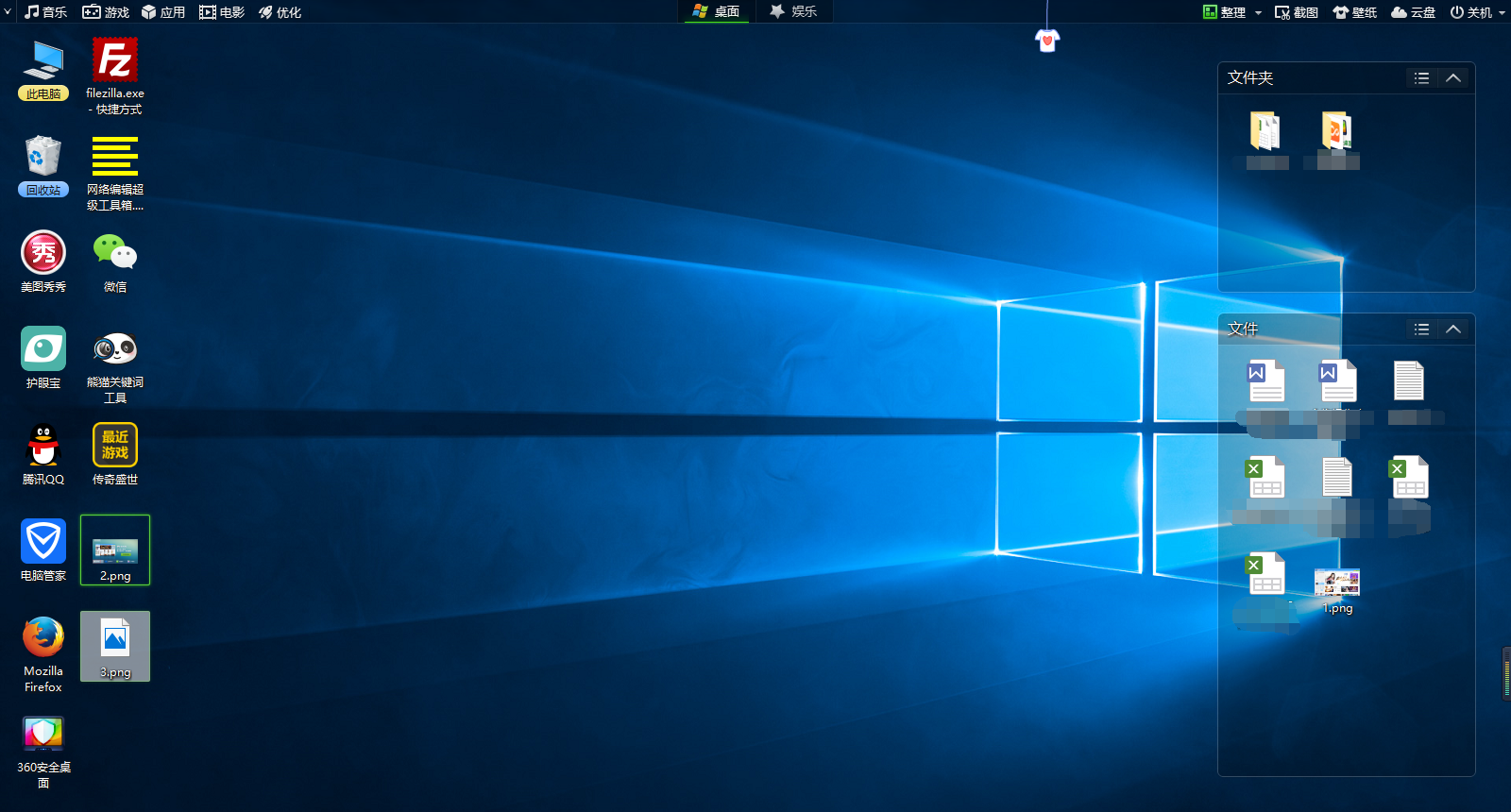The image size is (1511, 812).
Task: Click the 壁纸 wallpaper button
Action: click(x=1355, y=12)
